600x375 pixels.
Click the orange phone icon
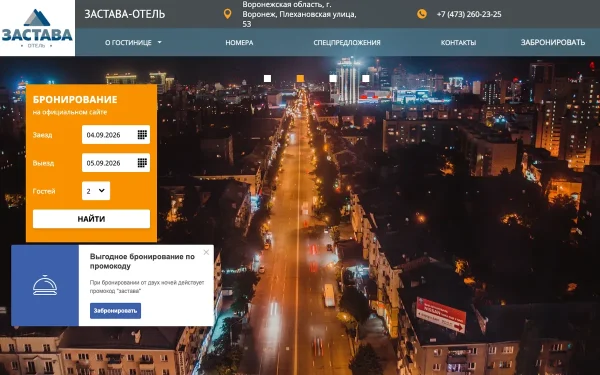pos(422,14)
